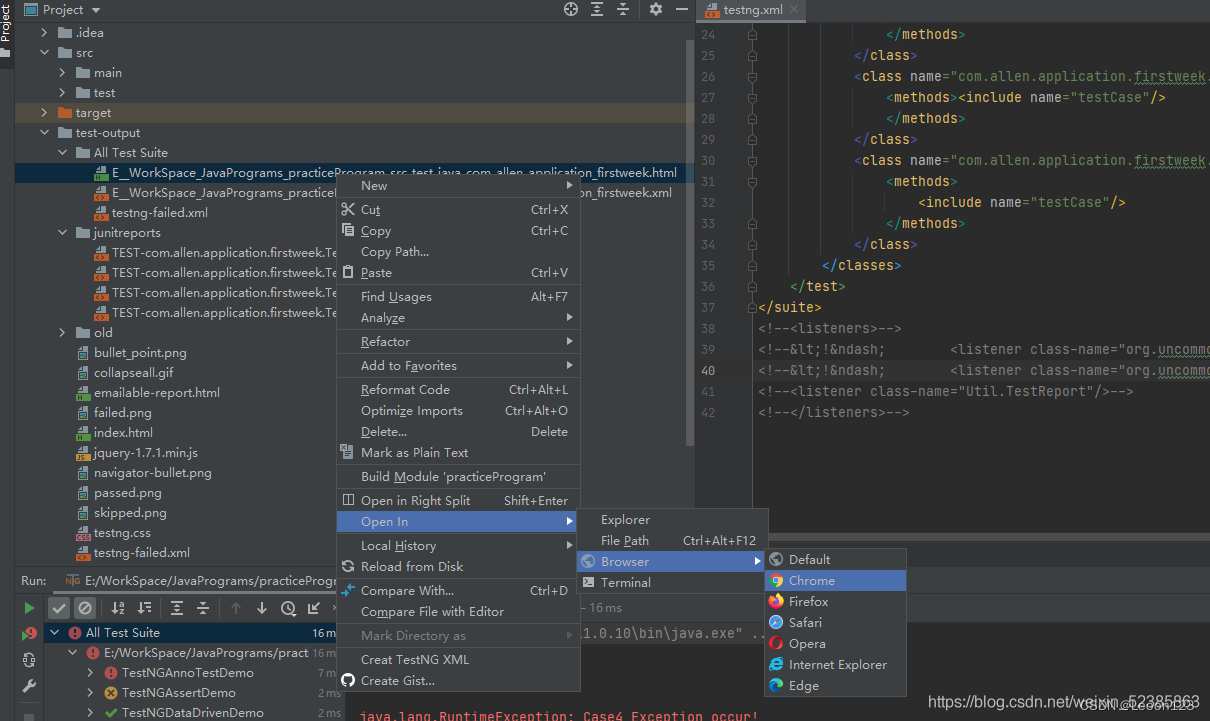Choose Reformat Code menu entry
The image size is (1210, 721).
(x=458, y=390)
